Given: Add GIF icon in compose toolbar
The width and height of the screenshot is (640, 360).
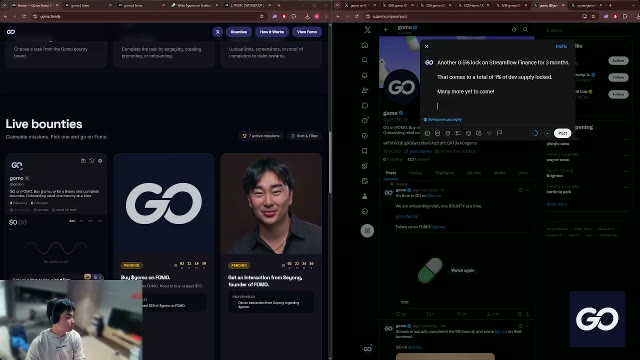Looking at the screenshot, I should 438,133.
